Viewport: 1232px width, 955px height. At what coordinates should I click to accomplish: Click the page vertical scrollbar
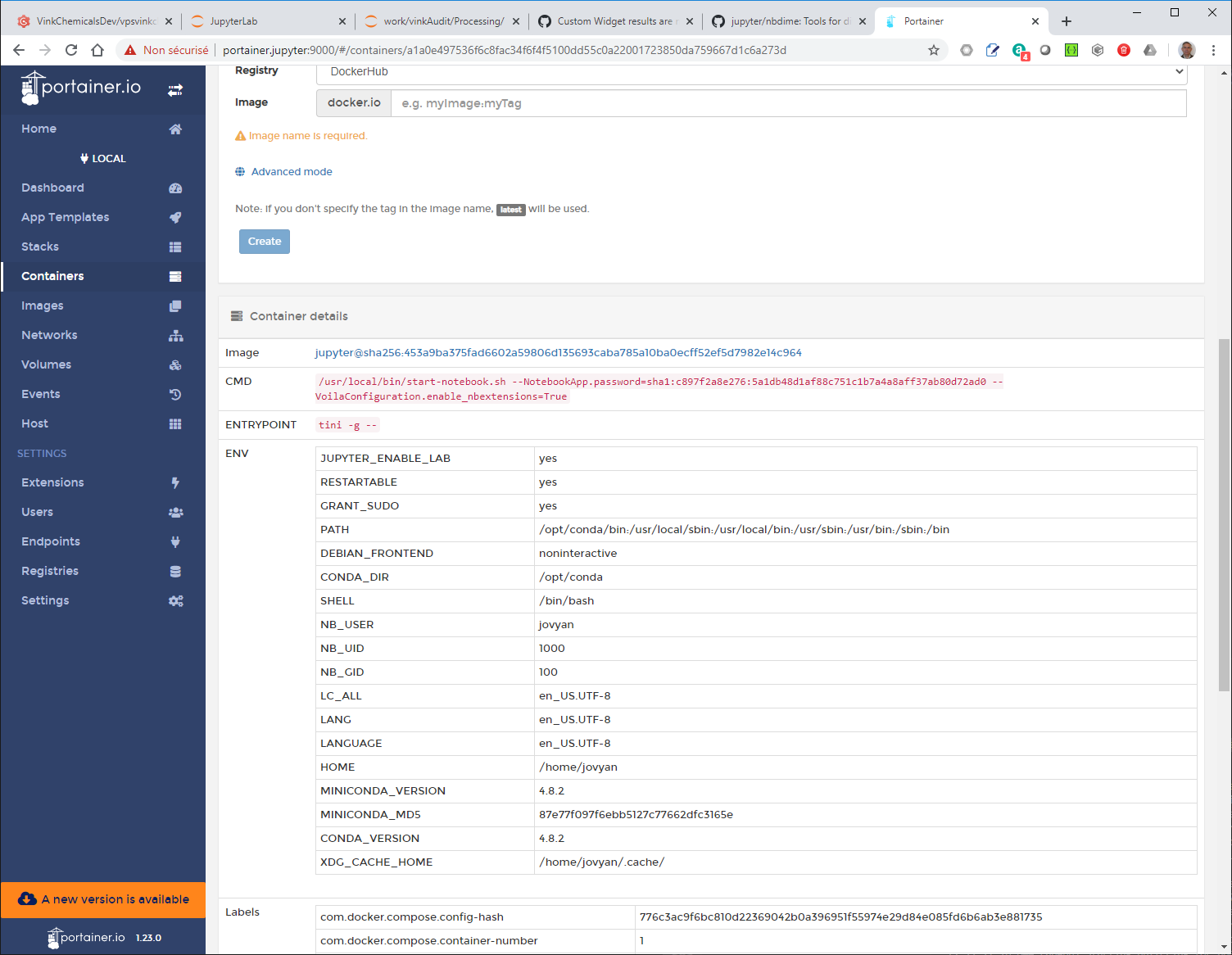point(1225,515)
